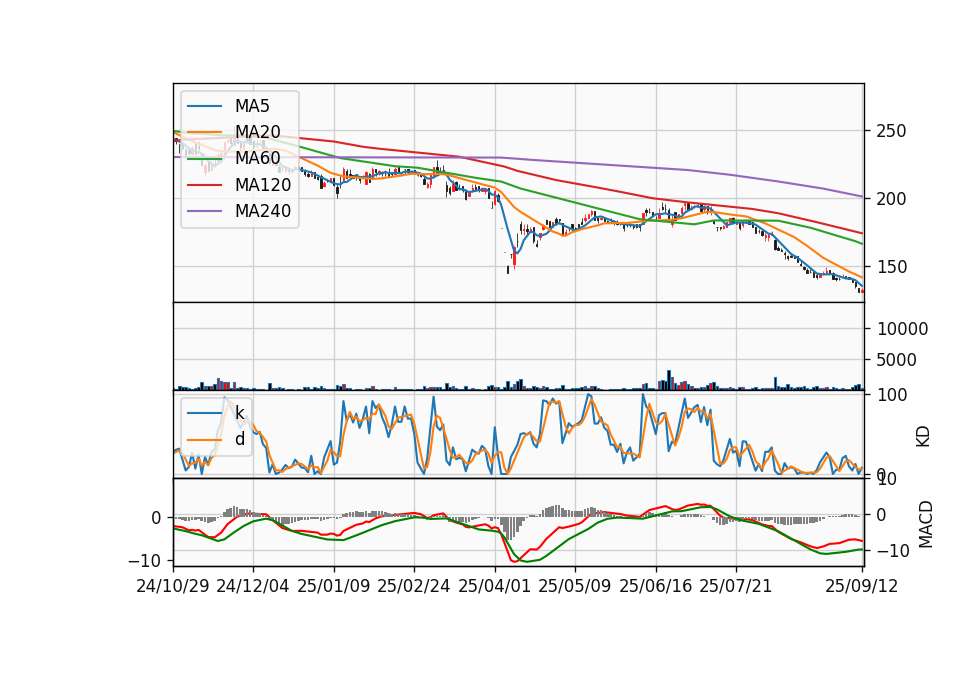Click the 25/07/21 date axis label
The width and height of the screenshot is (960, 690).
pyautogui.click(x=736, y=586)
